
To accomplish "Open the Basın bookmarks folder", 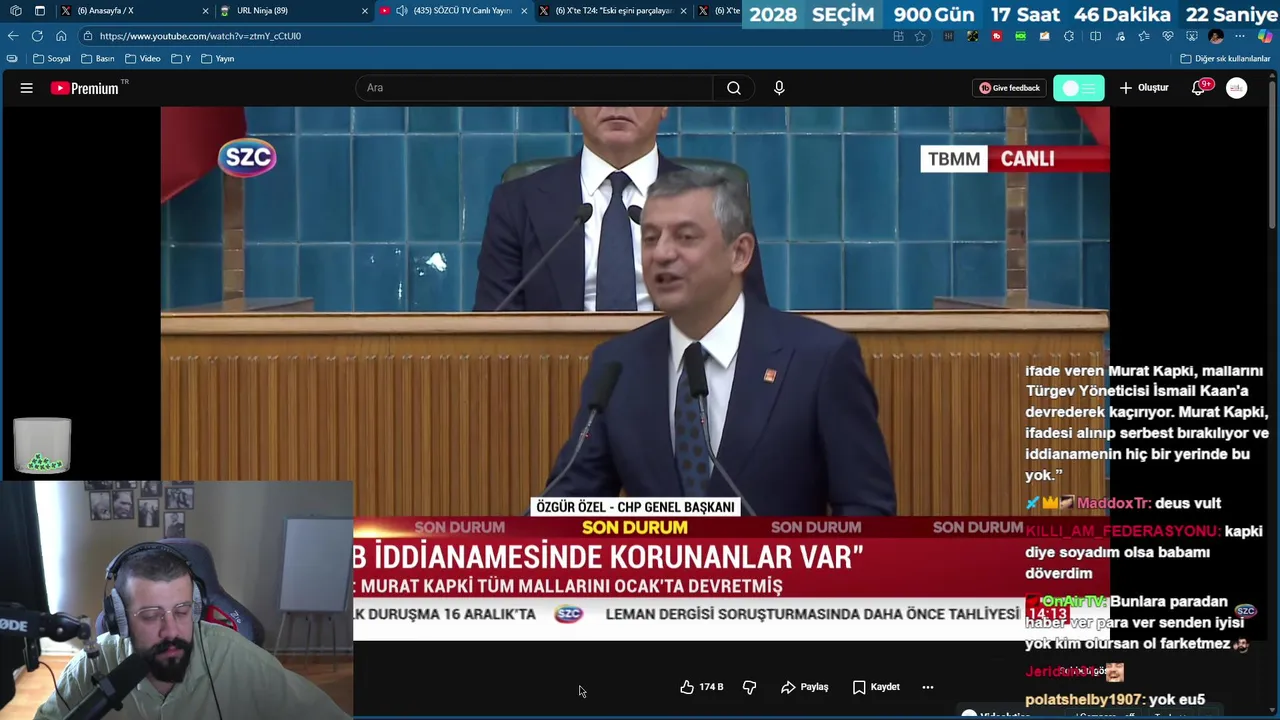I will click(x=98, y=59).
